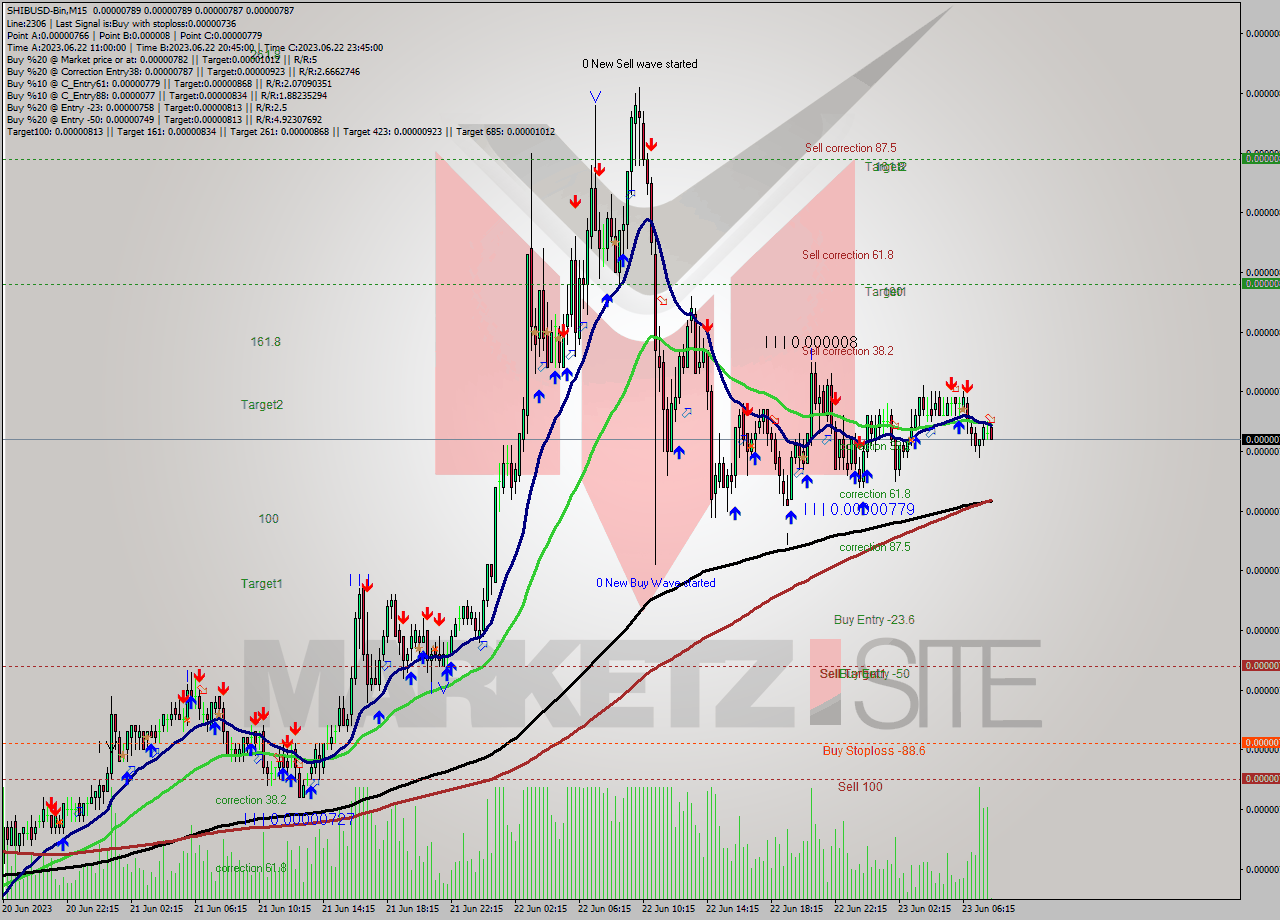1280x920 pixels.
Task: Select the 'Buy Entry -23.6' label
Action: pyautogui.click(x=874, y=620)
